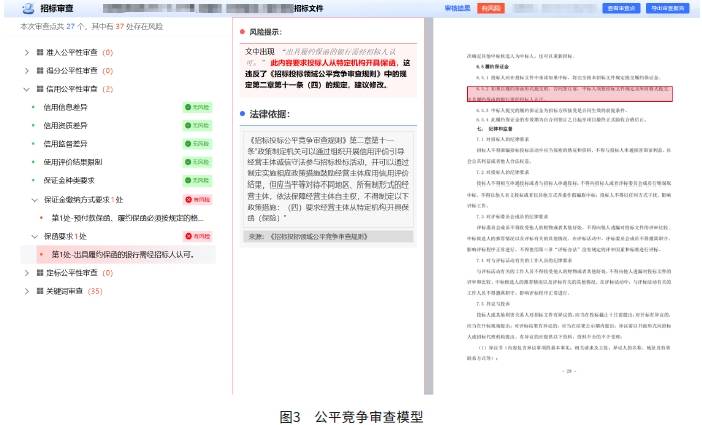Click the 法律依据 section heading
The image size is (702, 425).
point(270,114)
